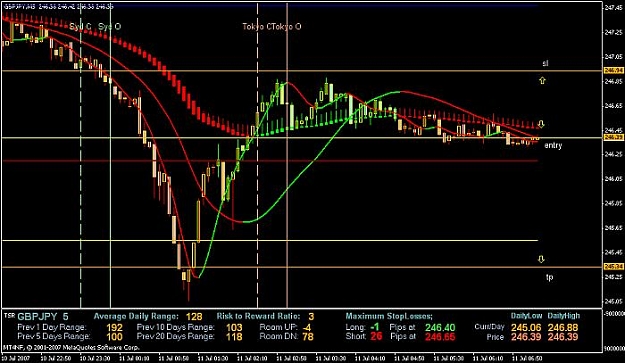Viewport: 625px width, 363px height.
Task: Click the daily low value 245.06
Action: (526, 328)
